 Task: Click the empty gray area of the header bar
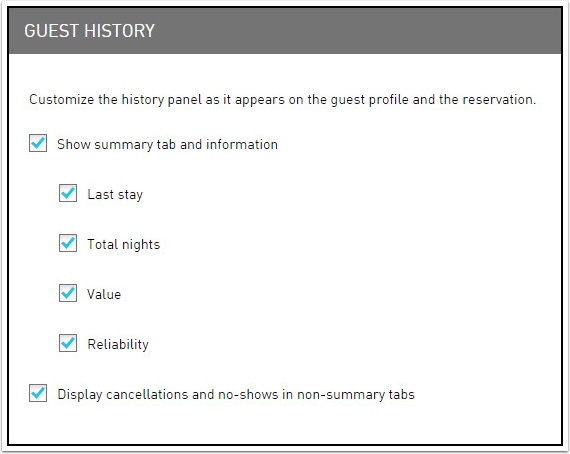tap(358, 31)
